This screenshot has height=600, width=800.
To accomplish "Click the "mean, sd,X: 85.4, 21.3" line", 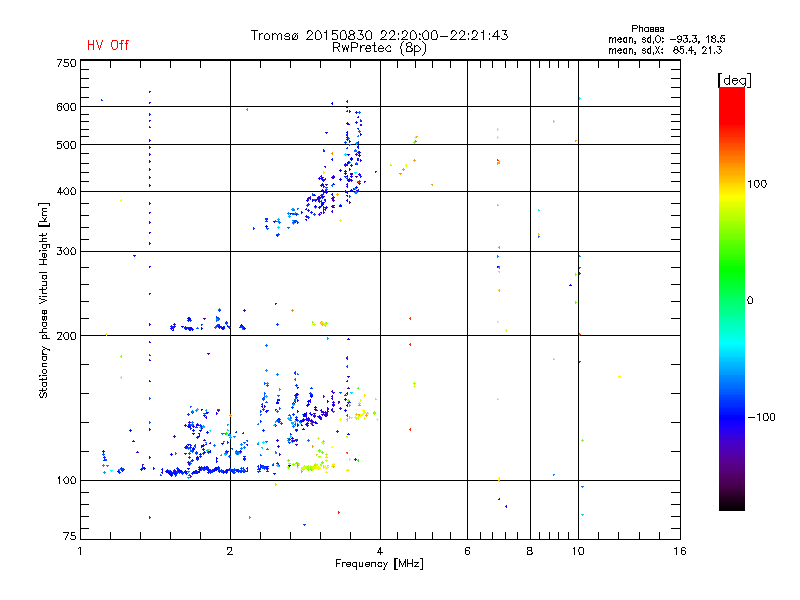I will [x=665, y=50].
